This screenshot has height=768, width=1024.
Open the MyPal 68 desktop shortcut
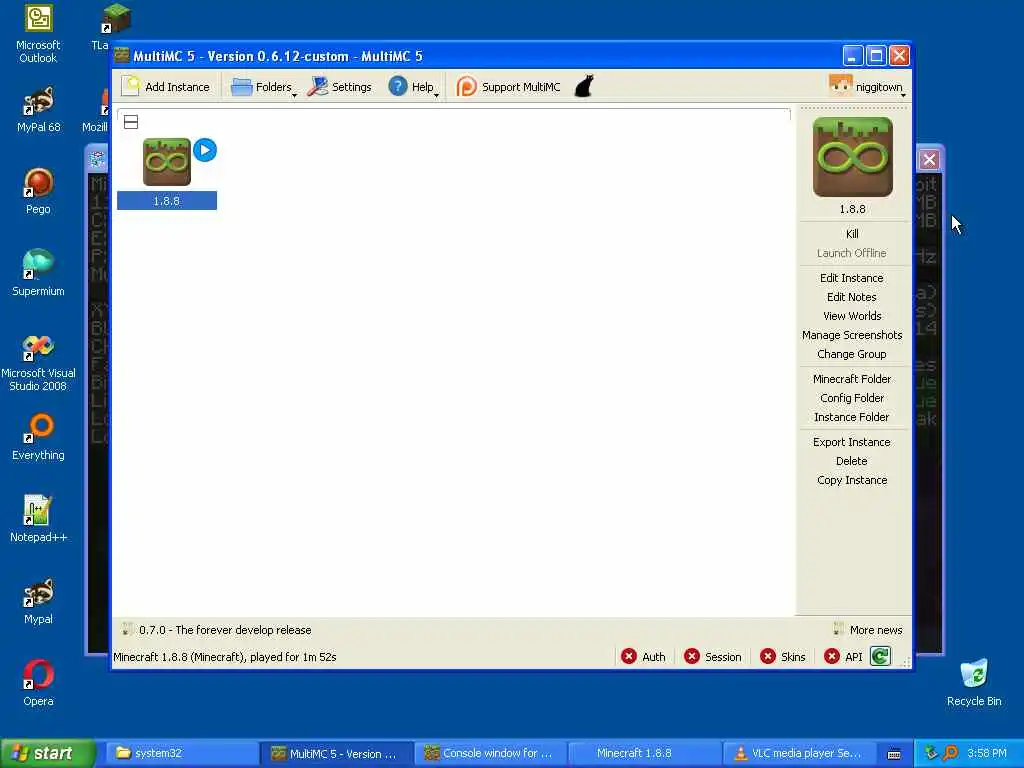coord(39,110)
